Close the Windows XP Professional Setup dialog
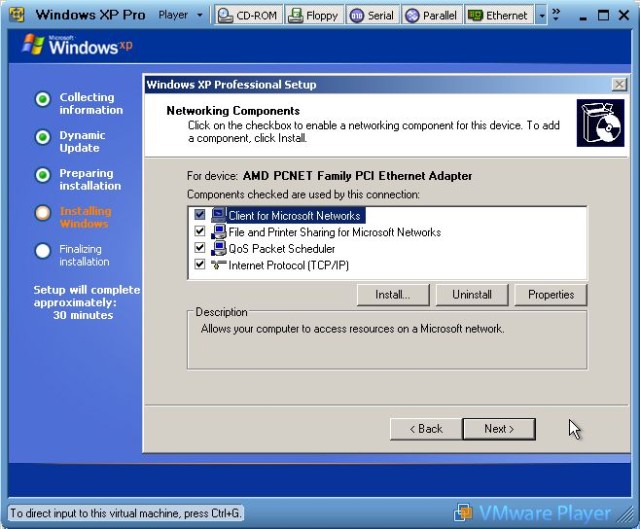The image size is (640, 529). [620, 84]
